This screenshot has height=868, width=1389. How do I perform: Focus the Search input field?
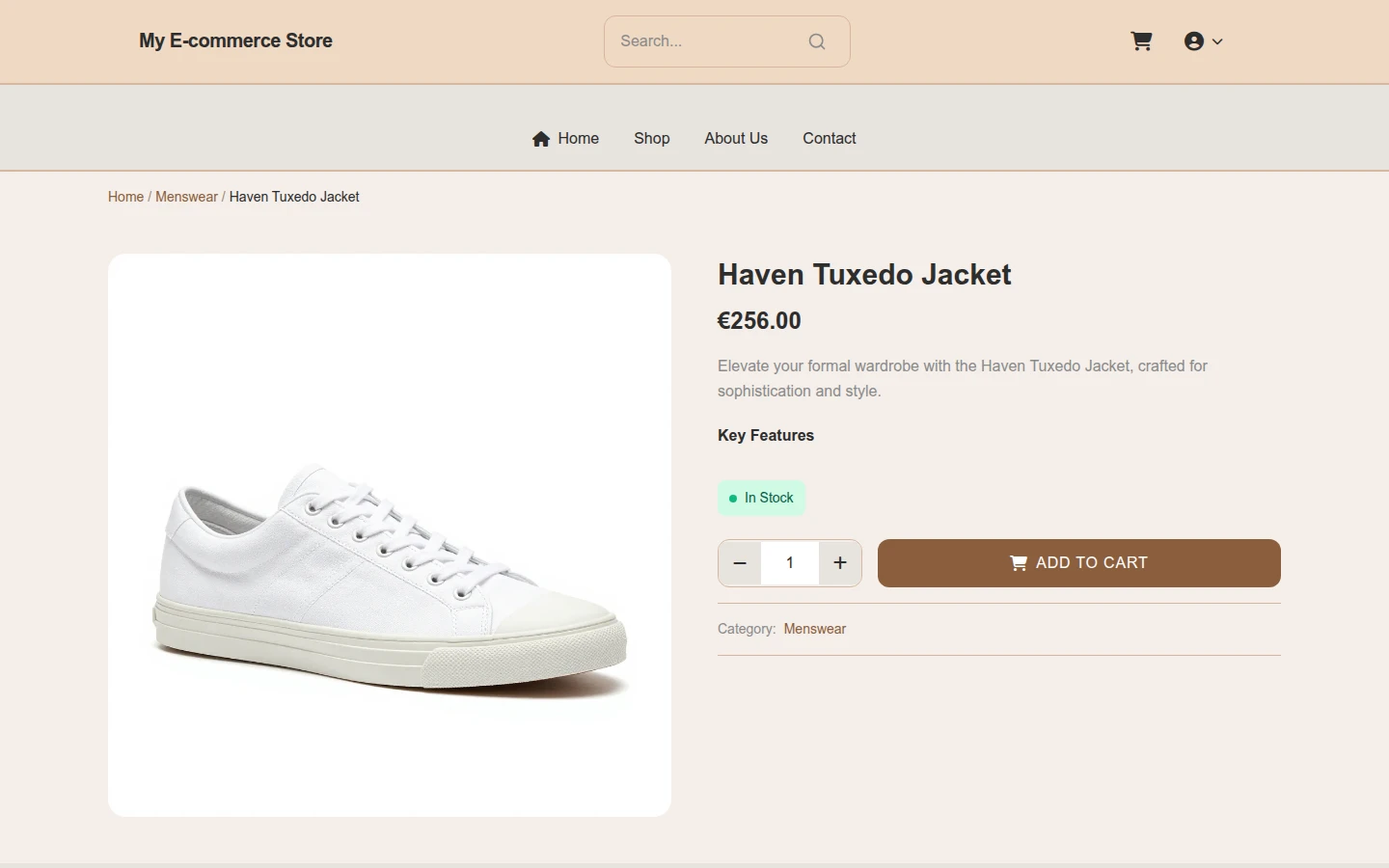[726, 41]
